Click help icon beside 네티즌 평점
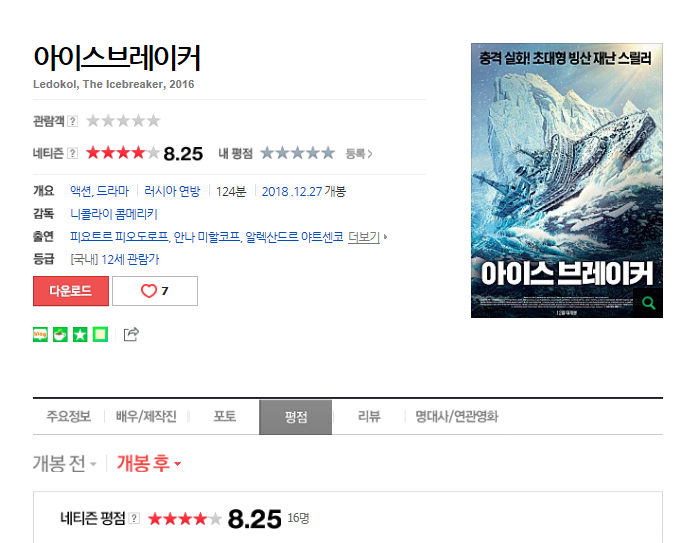 tap(134, 518)
